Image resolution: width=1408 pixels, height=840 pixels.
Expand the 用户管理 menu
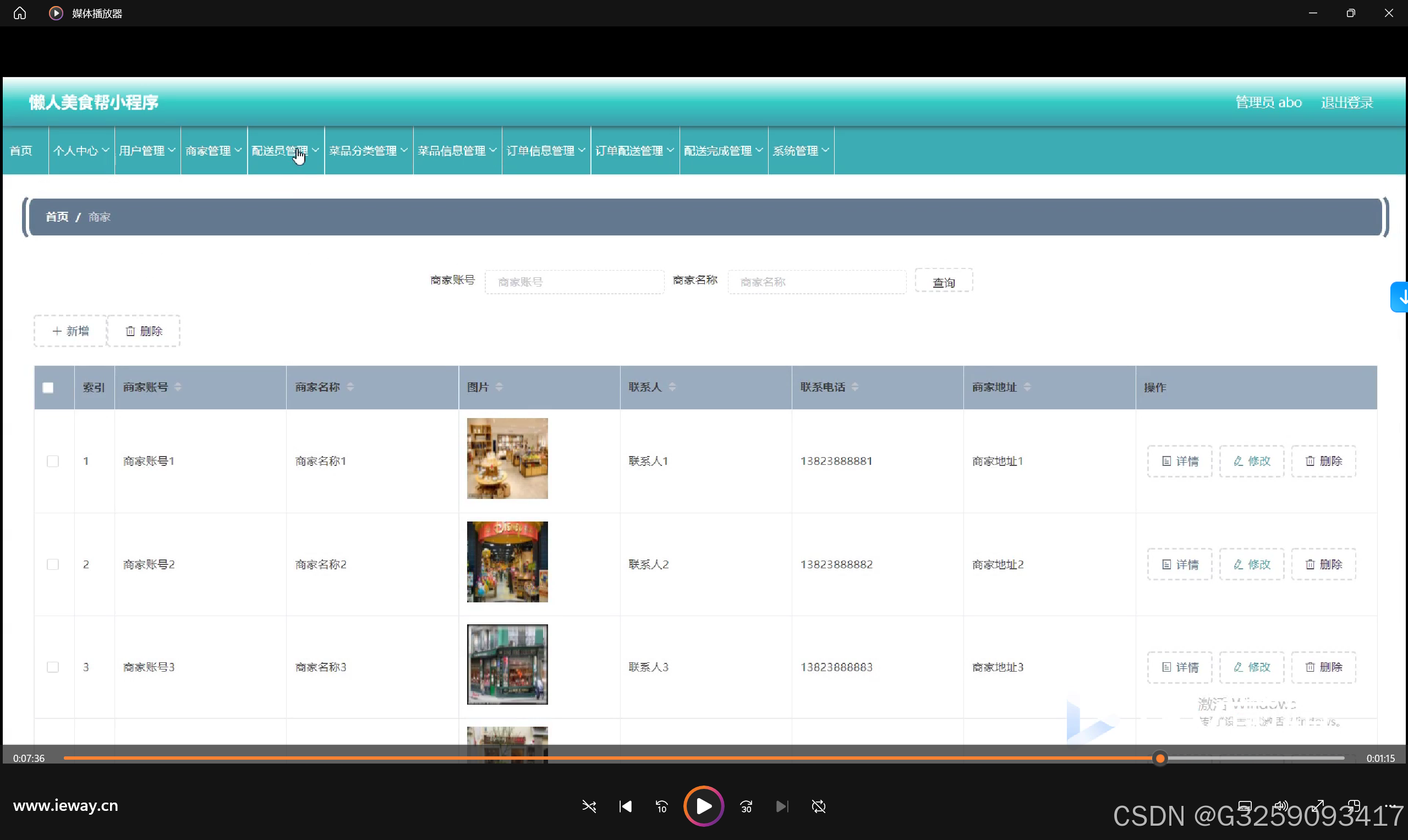click(x=147, y=151)
